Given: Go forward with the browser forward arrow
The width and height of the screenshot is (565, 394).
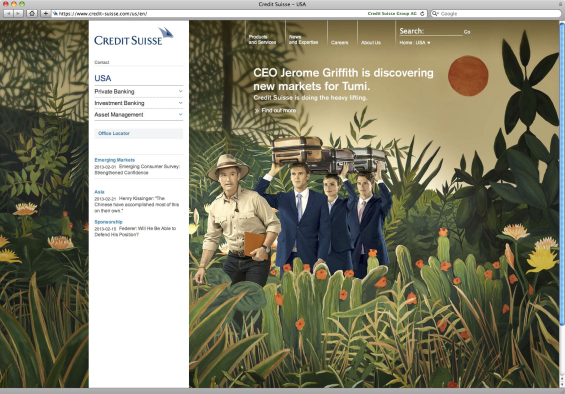Looking at the screenshot, I should click(18, 13).
